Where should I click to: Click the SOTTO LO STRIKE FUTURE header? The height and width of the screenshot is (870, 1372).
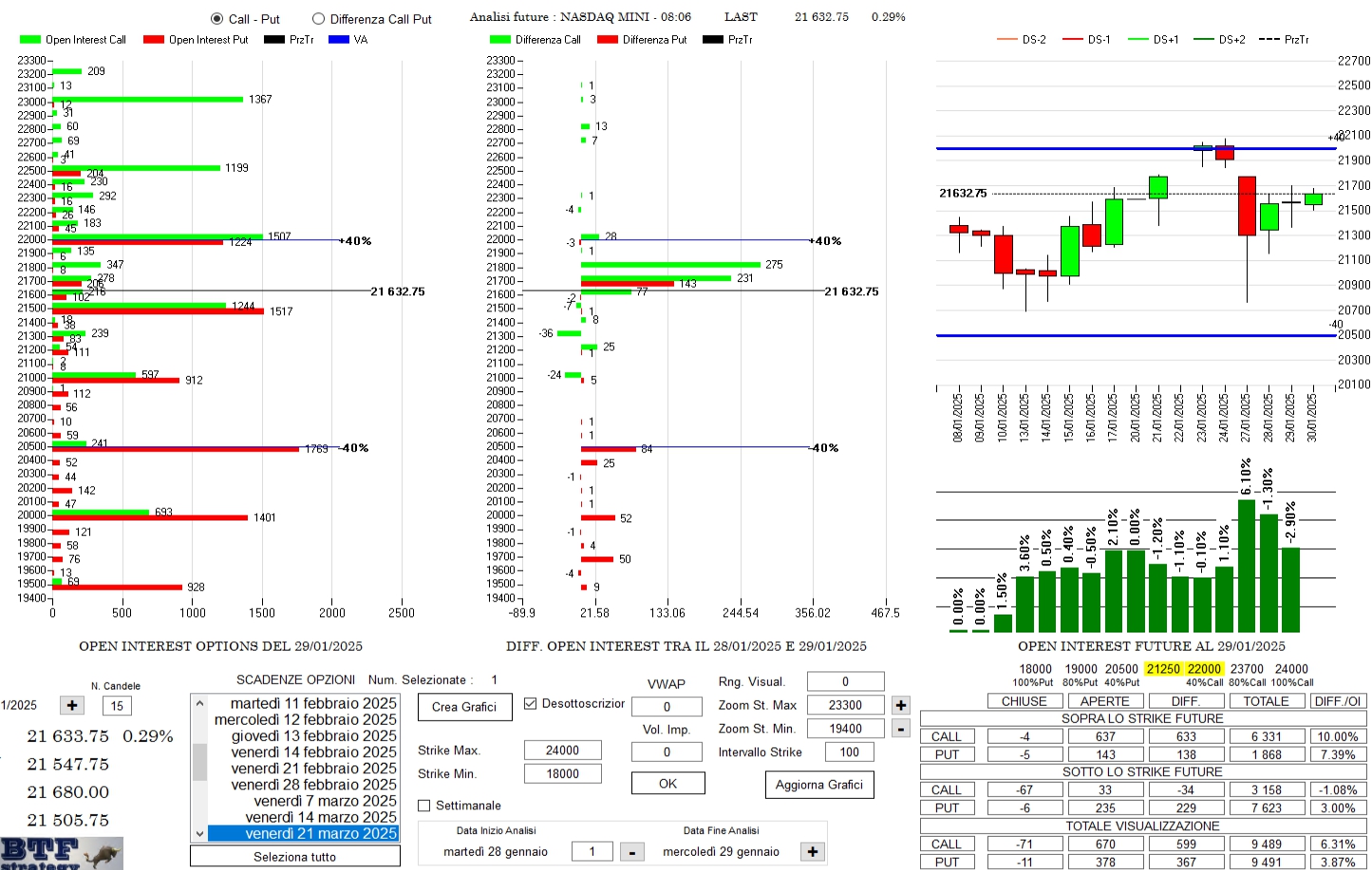pyautogui.click(x=1142, y=772)
